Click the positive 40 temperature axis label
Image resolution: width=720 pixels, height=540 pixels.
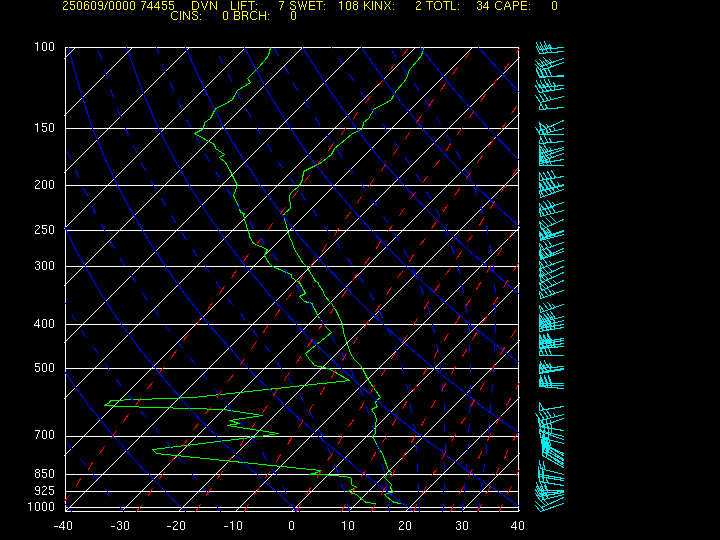(x=518, y=526)
